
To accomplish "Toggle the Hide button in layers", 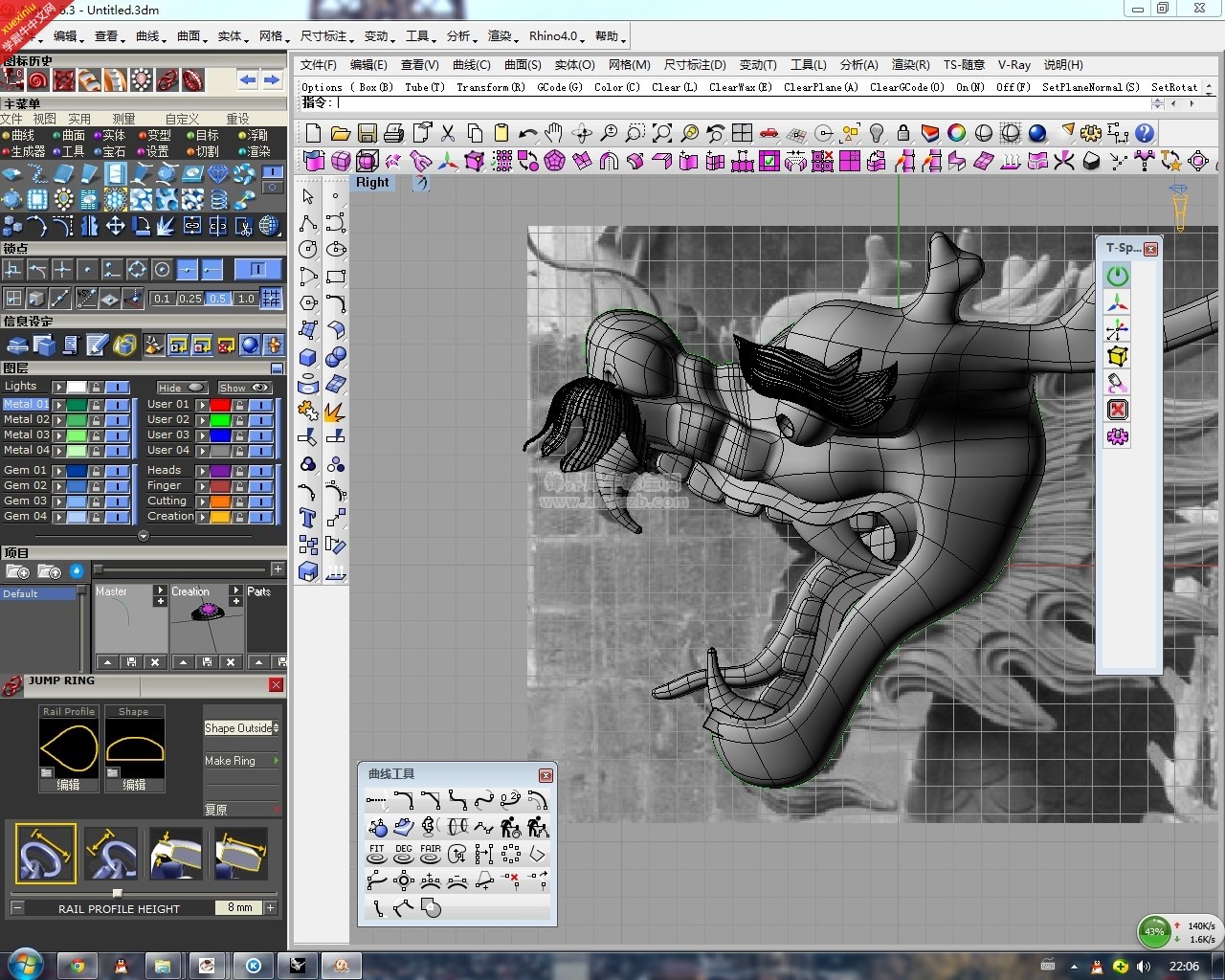I will click(x=182, y=388).
